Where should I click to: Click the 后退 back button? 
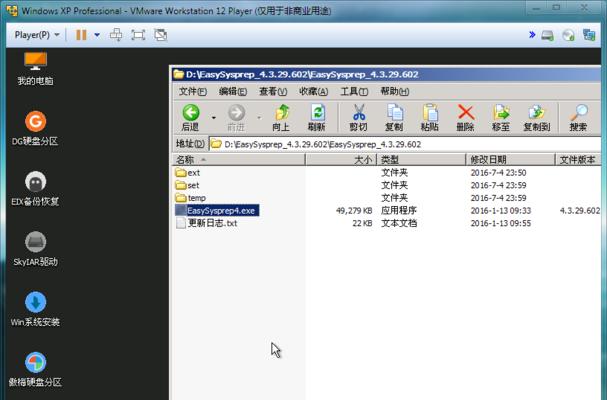click(x=191, y=117)
